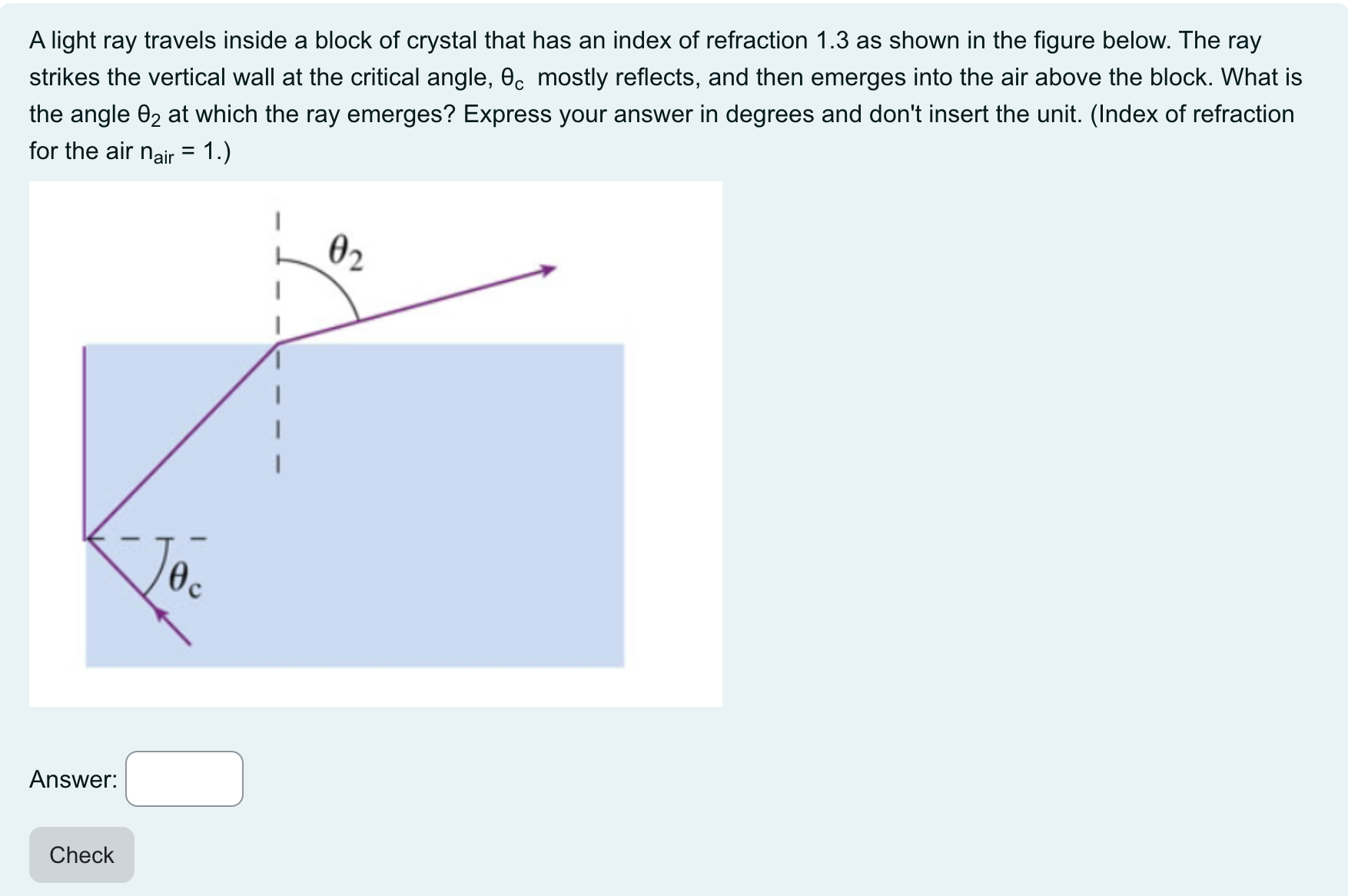Click the shaded blue crystal block region
Viewport: 1348px width, 896px height.
461,499
